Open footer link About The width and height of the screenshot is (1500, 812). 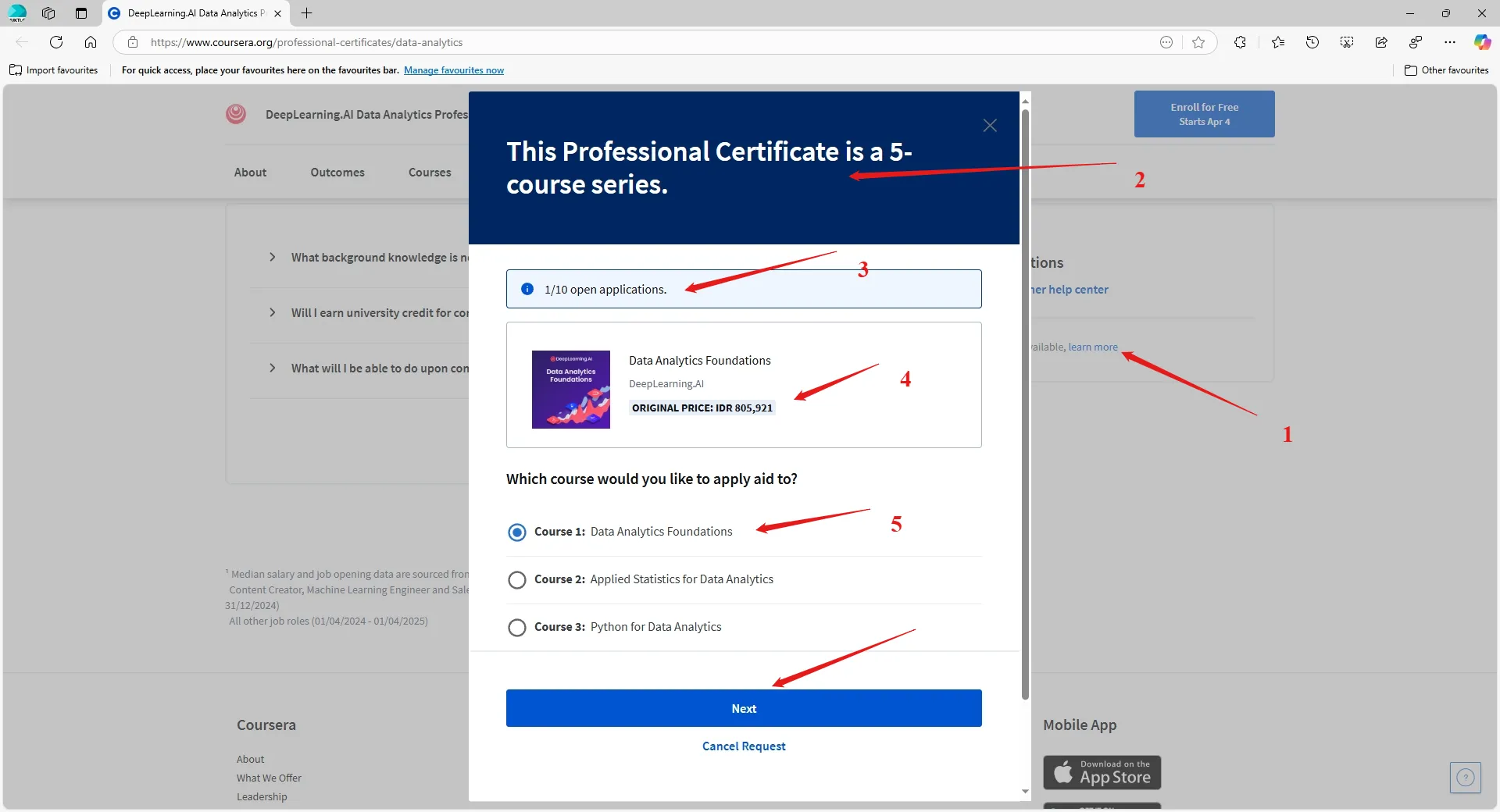(250, 760)
